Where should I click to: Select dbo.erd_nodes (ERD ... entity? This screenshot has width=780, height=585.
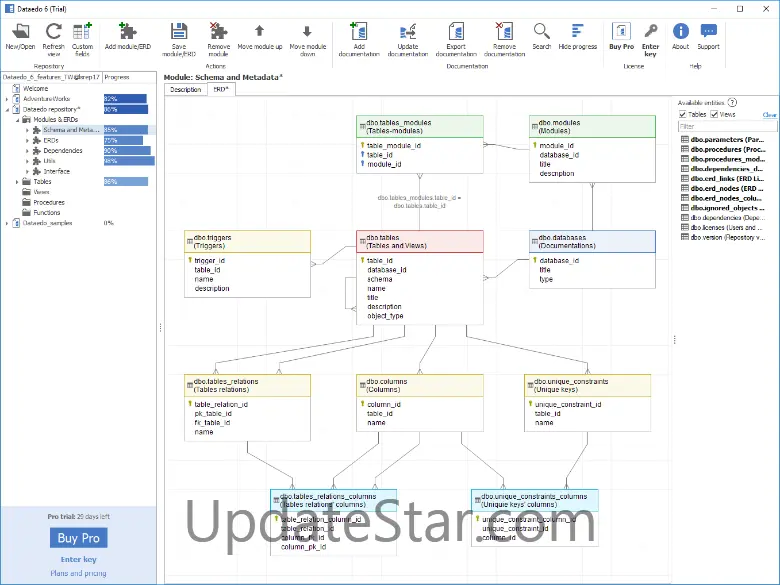pyautogui.click(x=722, y=189)
